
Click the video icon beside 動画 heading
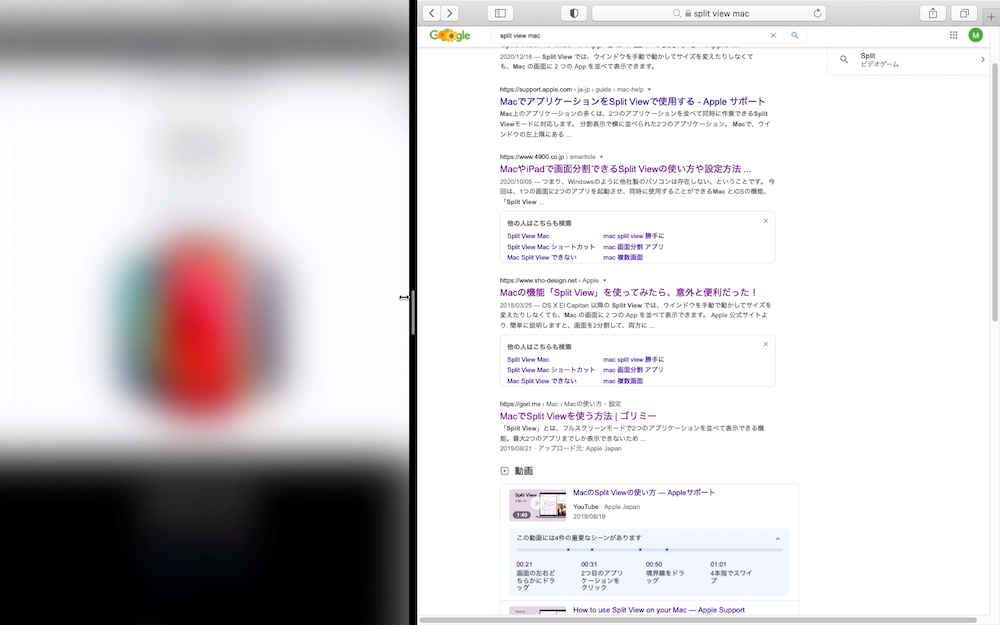[504, 471]
